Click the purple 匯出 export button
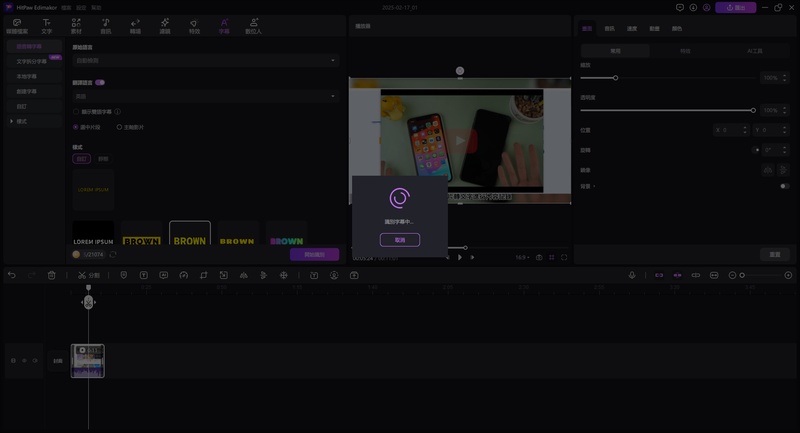 (736, 7)
